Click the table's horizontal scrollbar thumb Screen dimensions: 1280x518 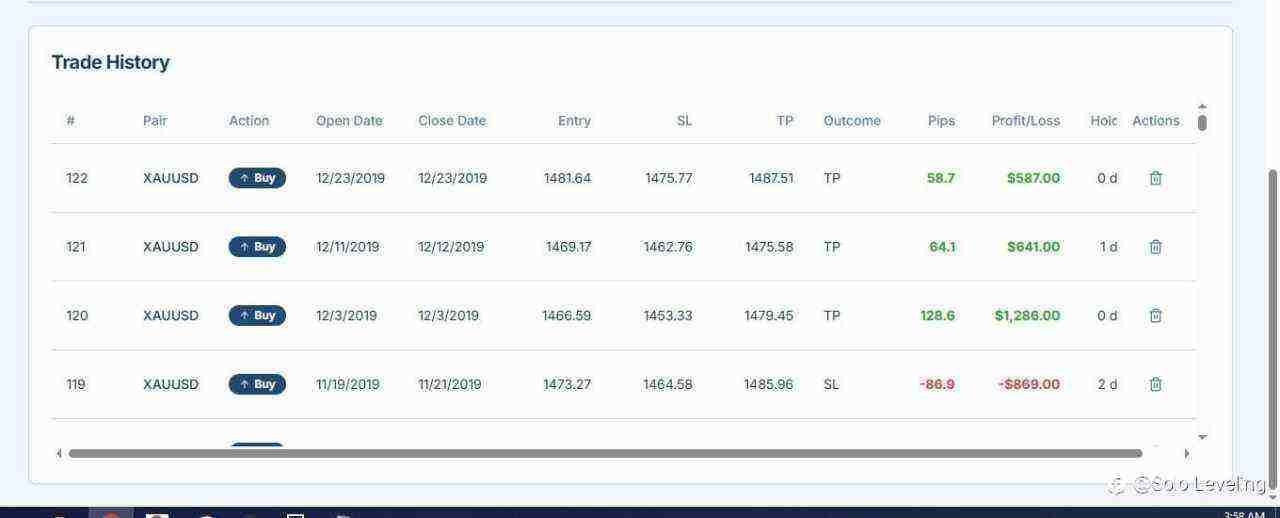pos(605,453)
